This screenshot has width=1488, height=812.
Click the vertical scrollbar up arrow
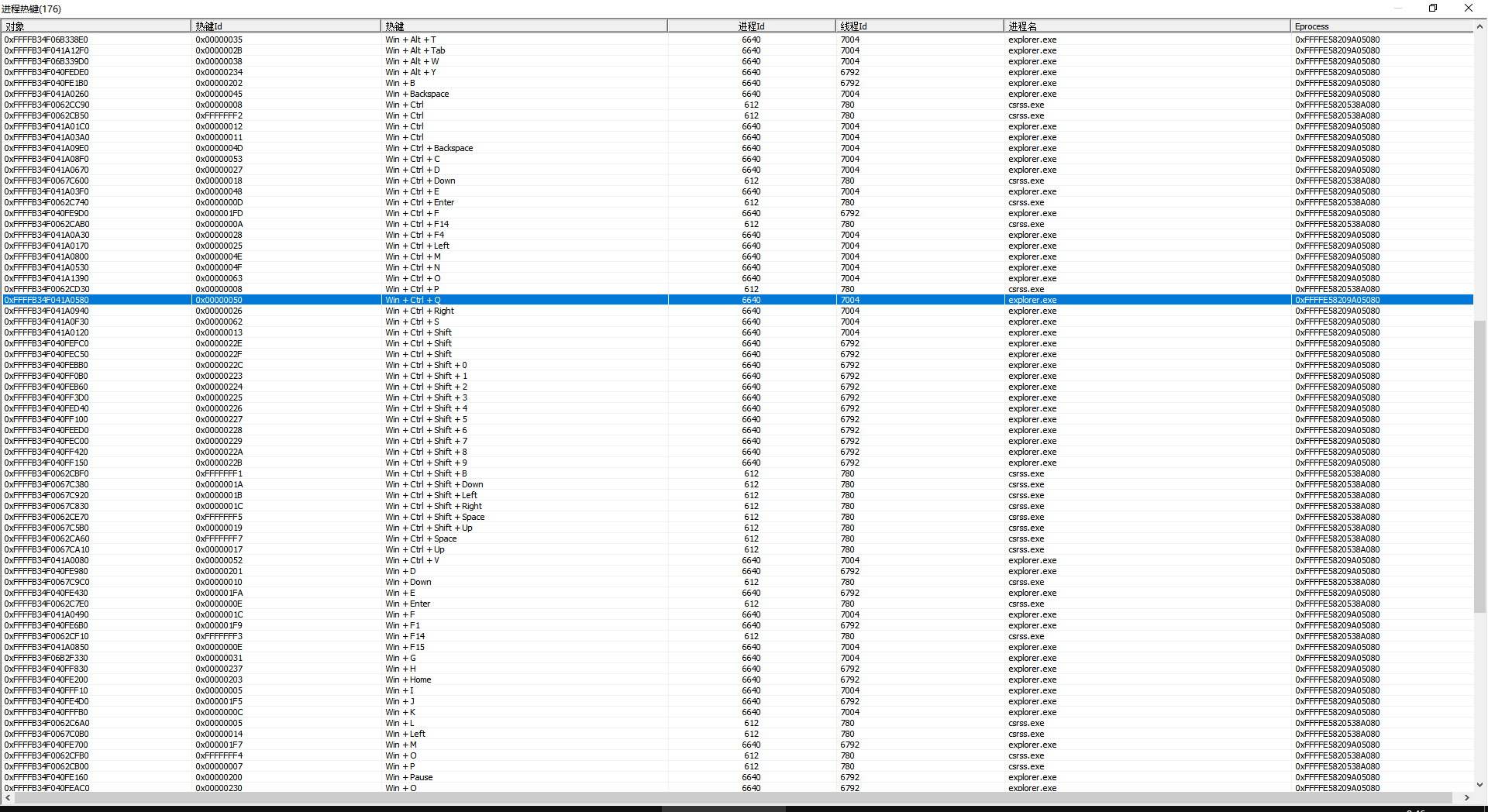[x=1479, y=26]
